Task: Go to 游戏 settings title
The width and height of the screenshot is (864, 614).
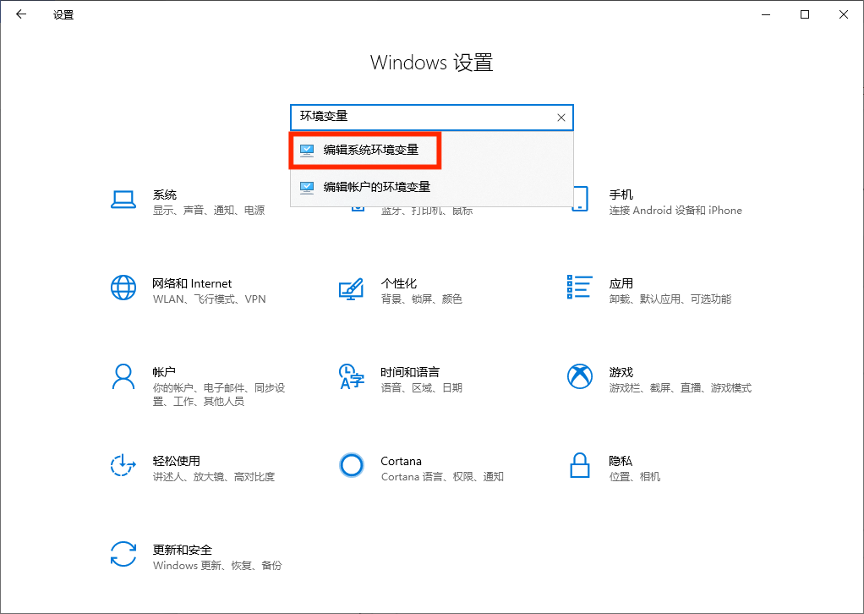Action: 620,372
